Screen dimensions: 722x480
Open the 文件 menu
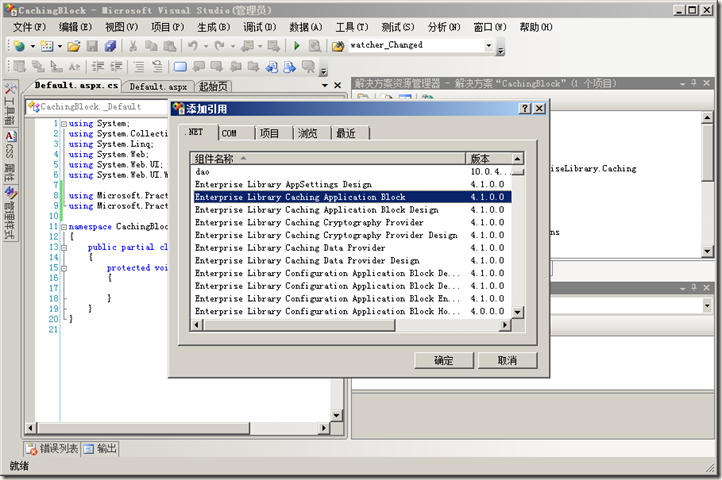click(x=29, y=27)
